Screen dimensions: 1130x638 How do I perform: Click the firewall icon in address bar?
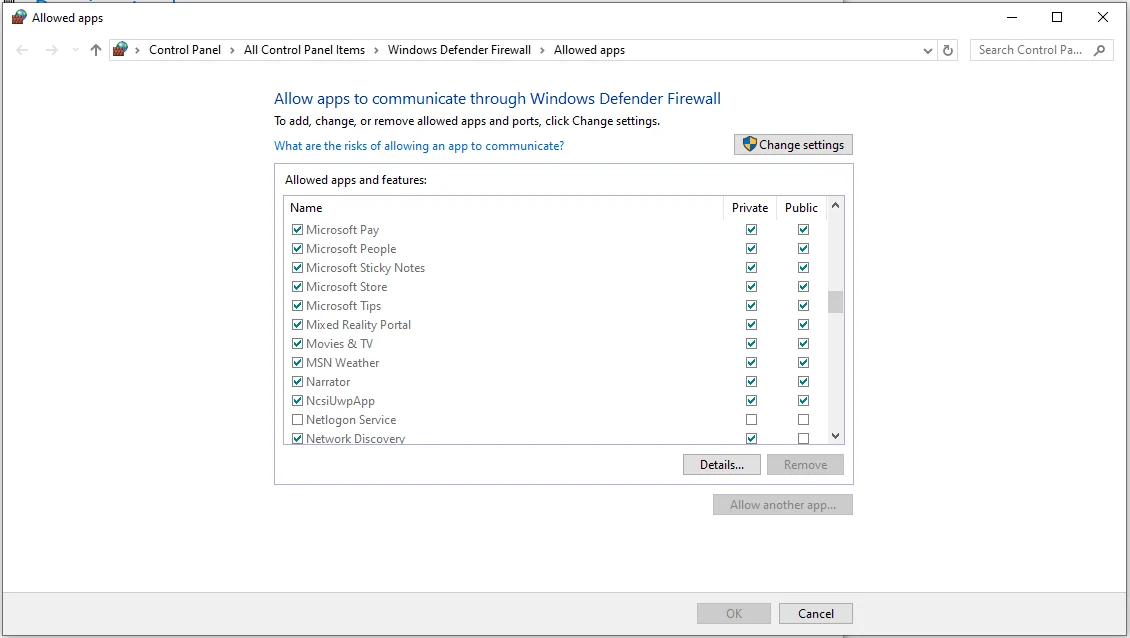click(x=121, y=50)
